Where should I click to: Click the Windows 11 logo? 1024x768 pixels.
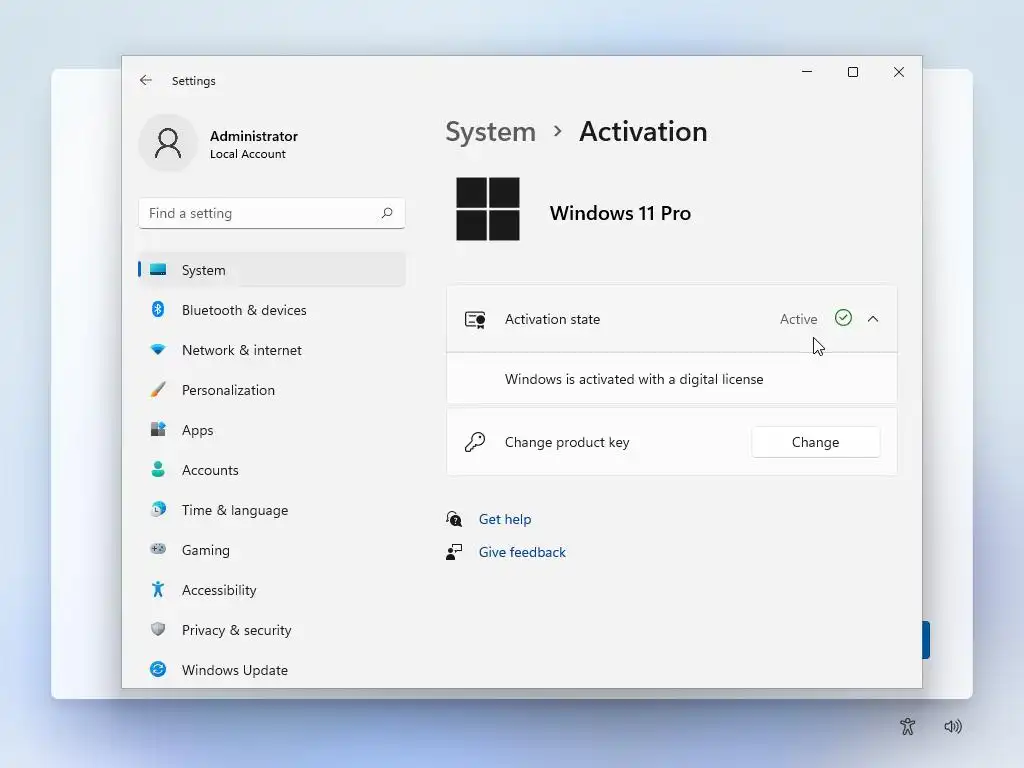pyautogui.click(x=488, y=209)
